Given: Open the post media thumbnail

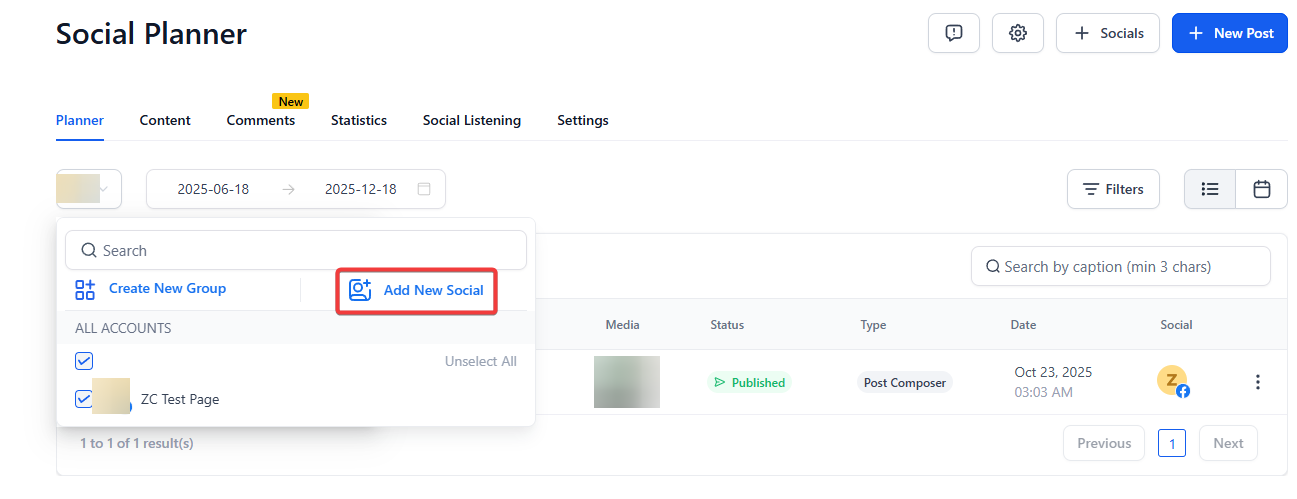Looking at the screenshot, I should 627,382.
